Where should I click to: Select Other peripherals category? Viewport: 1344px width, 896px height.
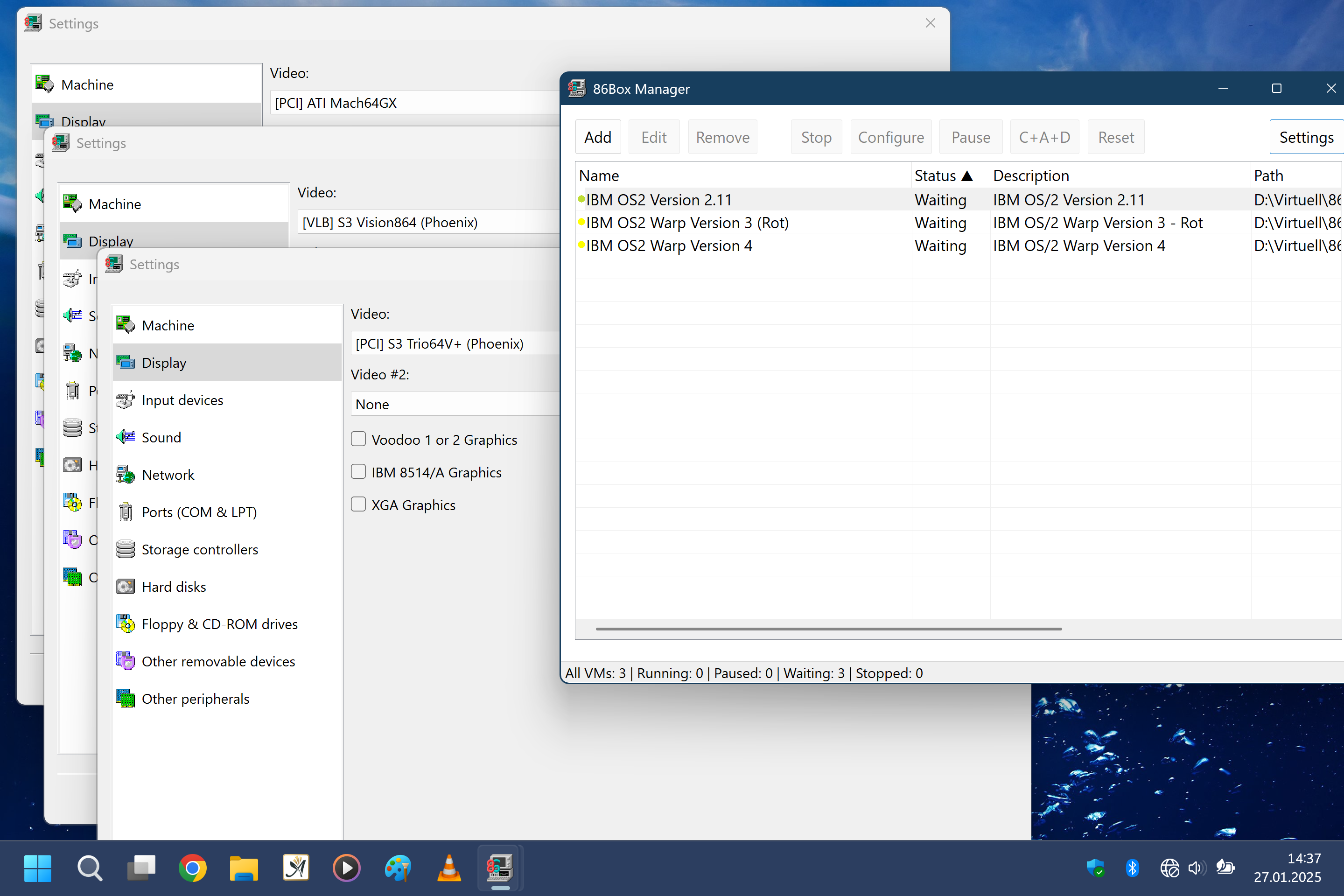tap(227, 698)
